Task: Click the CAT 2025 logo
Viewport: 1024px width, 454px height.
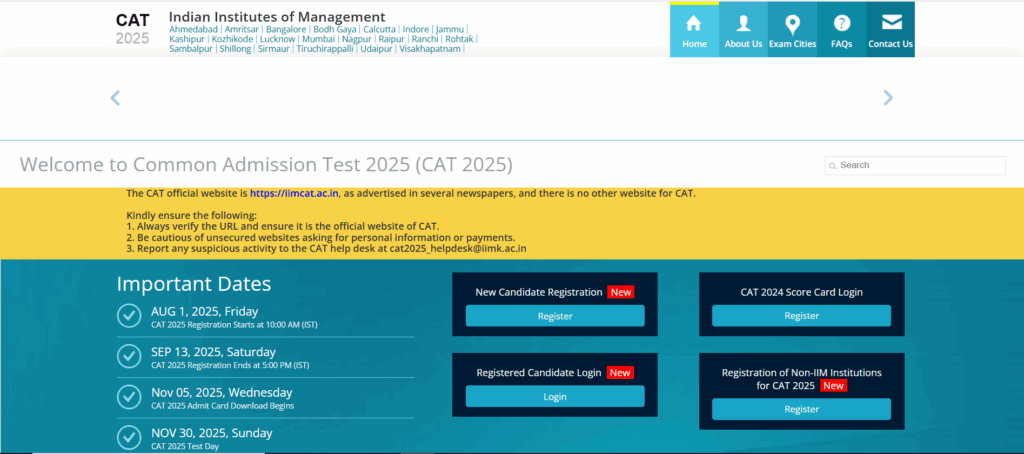Action: point(132,29)
